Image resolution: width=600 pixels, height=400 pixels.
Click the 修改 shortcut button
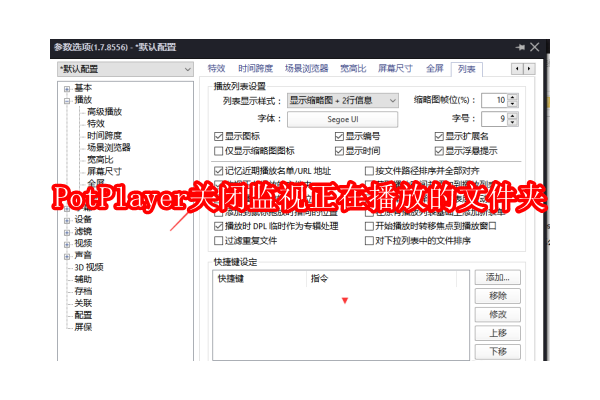click(x=498, y=315)
